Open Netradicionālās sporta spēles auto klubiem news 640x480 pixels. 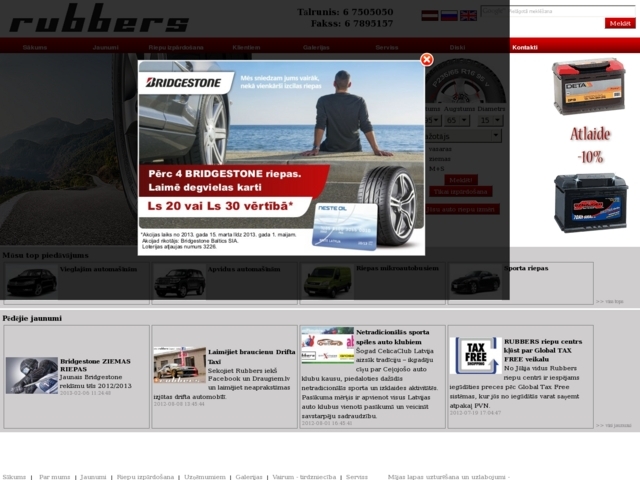[x=392, y=337]
